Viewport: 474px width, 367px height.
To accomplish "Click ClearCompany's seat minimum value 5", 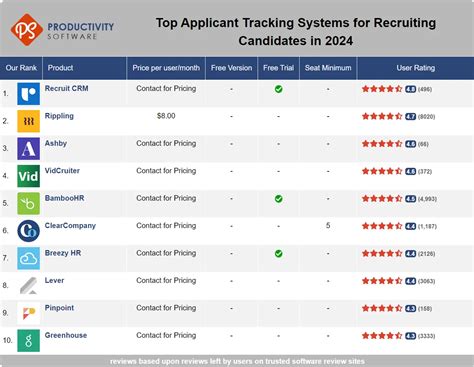I will click(x=328, y=226).
